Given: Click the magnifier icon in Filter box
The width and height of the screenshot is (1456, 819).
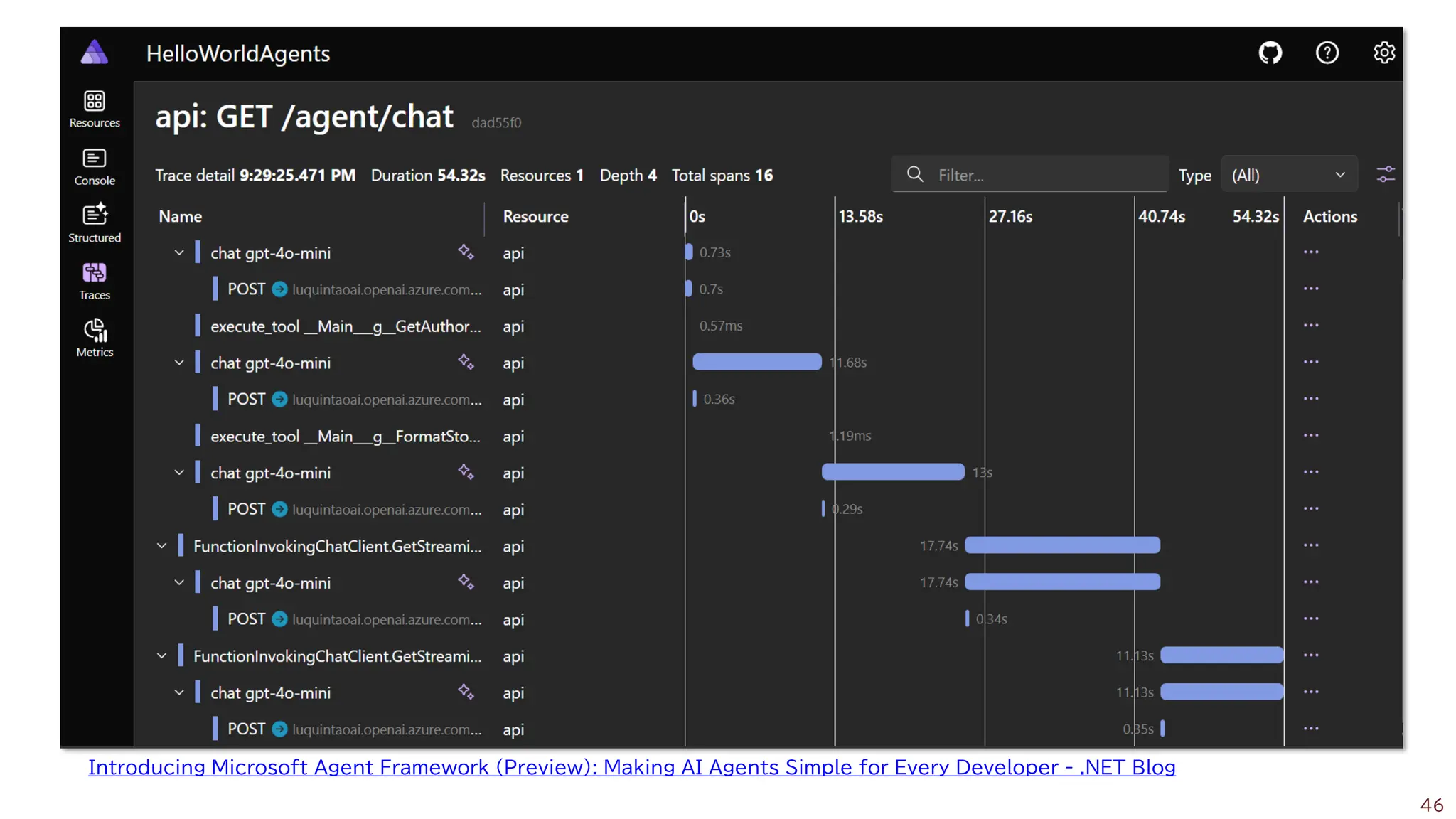Looking at the screenshot, I should pyautogui.click(x=915, y=174).
